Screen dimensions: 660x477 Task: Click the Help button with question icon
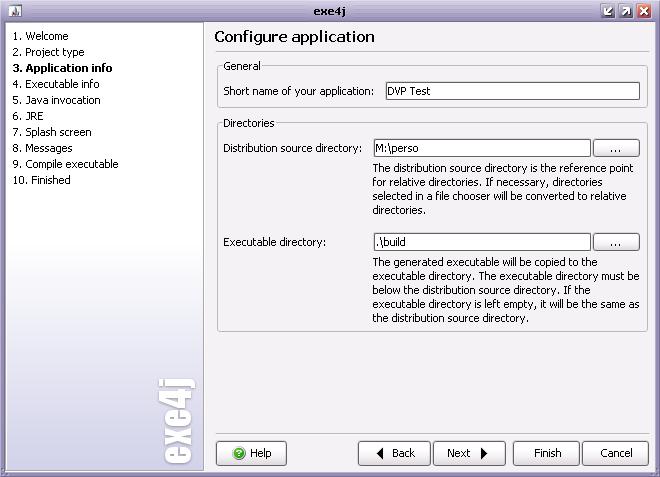point(251,453)
